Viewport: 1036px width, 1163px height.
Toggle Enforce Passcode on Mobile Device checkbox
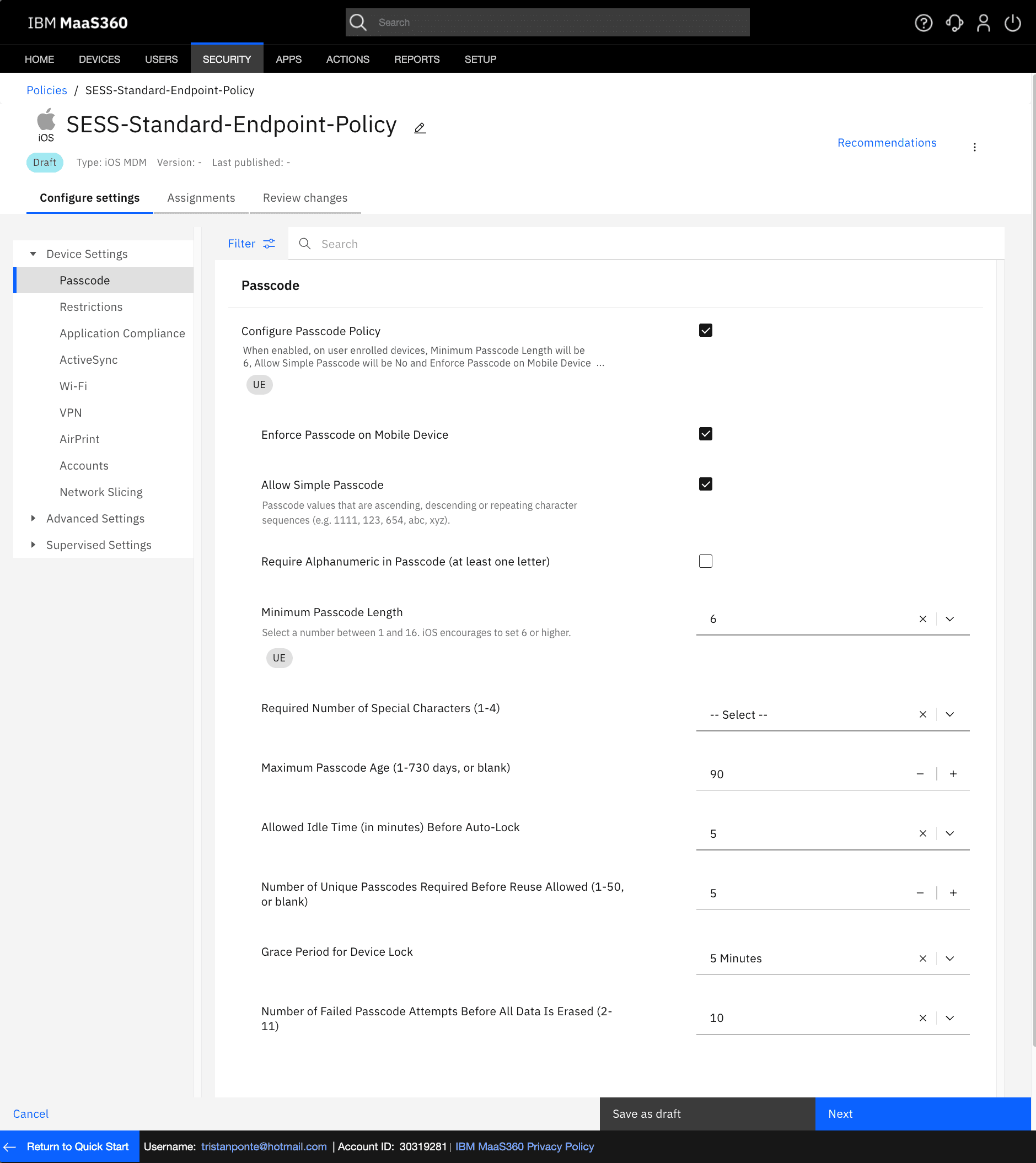[x=705, y=434]
